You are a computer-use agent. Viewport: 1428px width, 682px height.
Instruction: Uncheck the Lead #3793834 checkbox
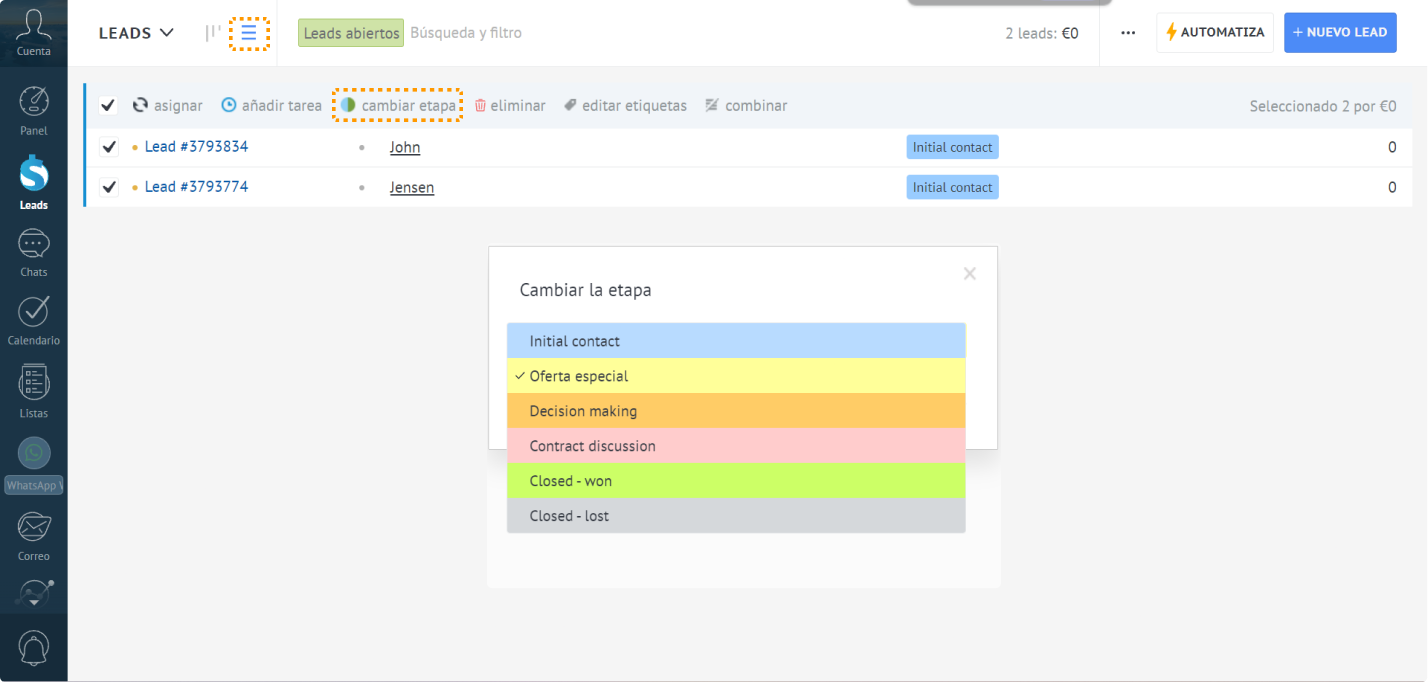click(109, 148)
